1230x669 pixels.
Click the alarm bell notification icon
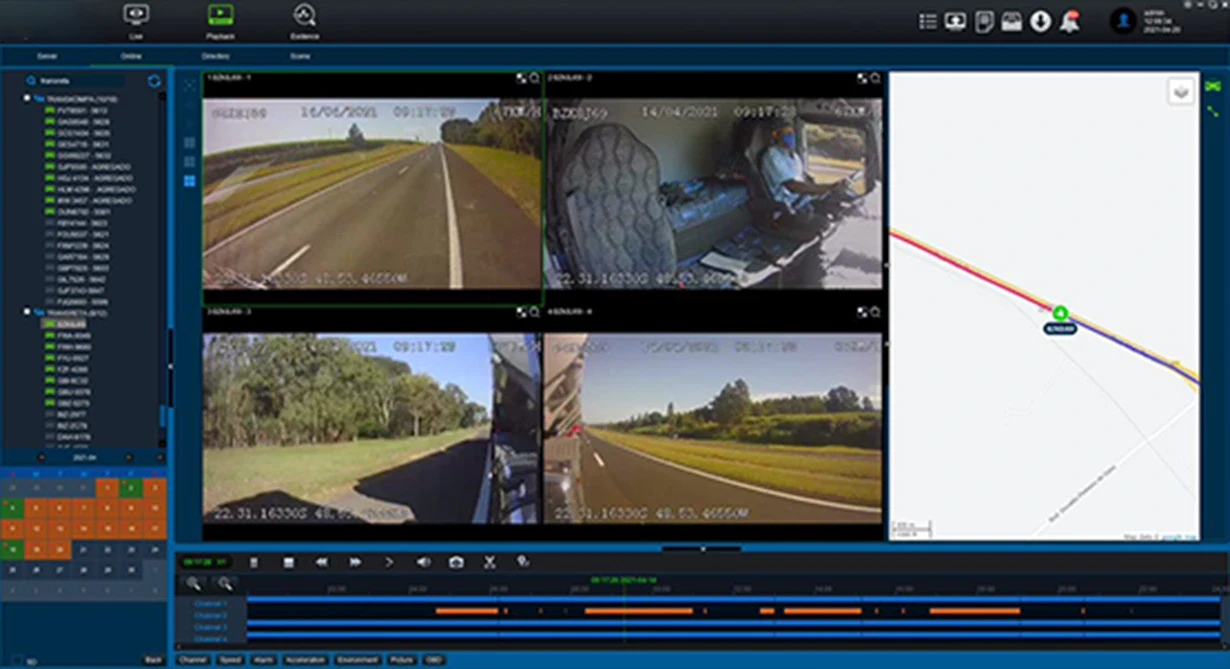[1069, 22]
